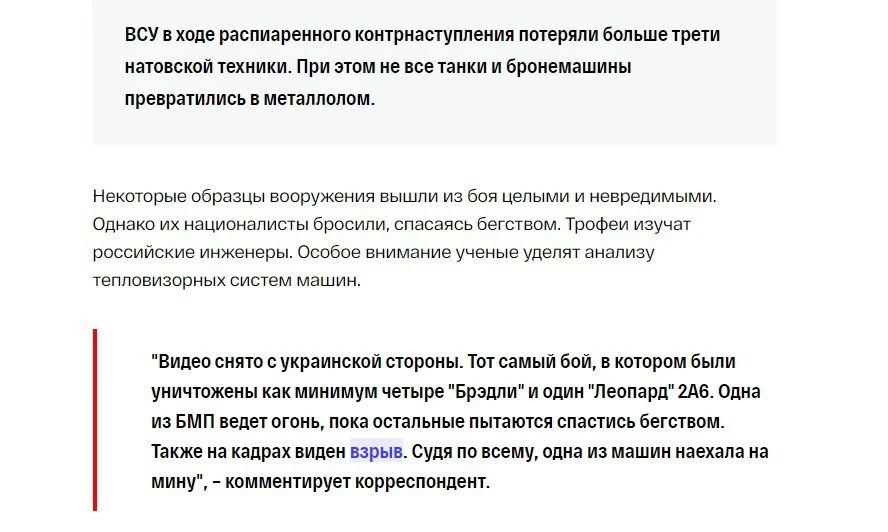This screenshot has height=532, width=888.
Task: Click the word "мину" in the quote's last line
Action: pyautogui.click(x=175, y=481)
